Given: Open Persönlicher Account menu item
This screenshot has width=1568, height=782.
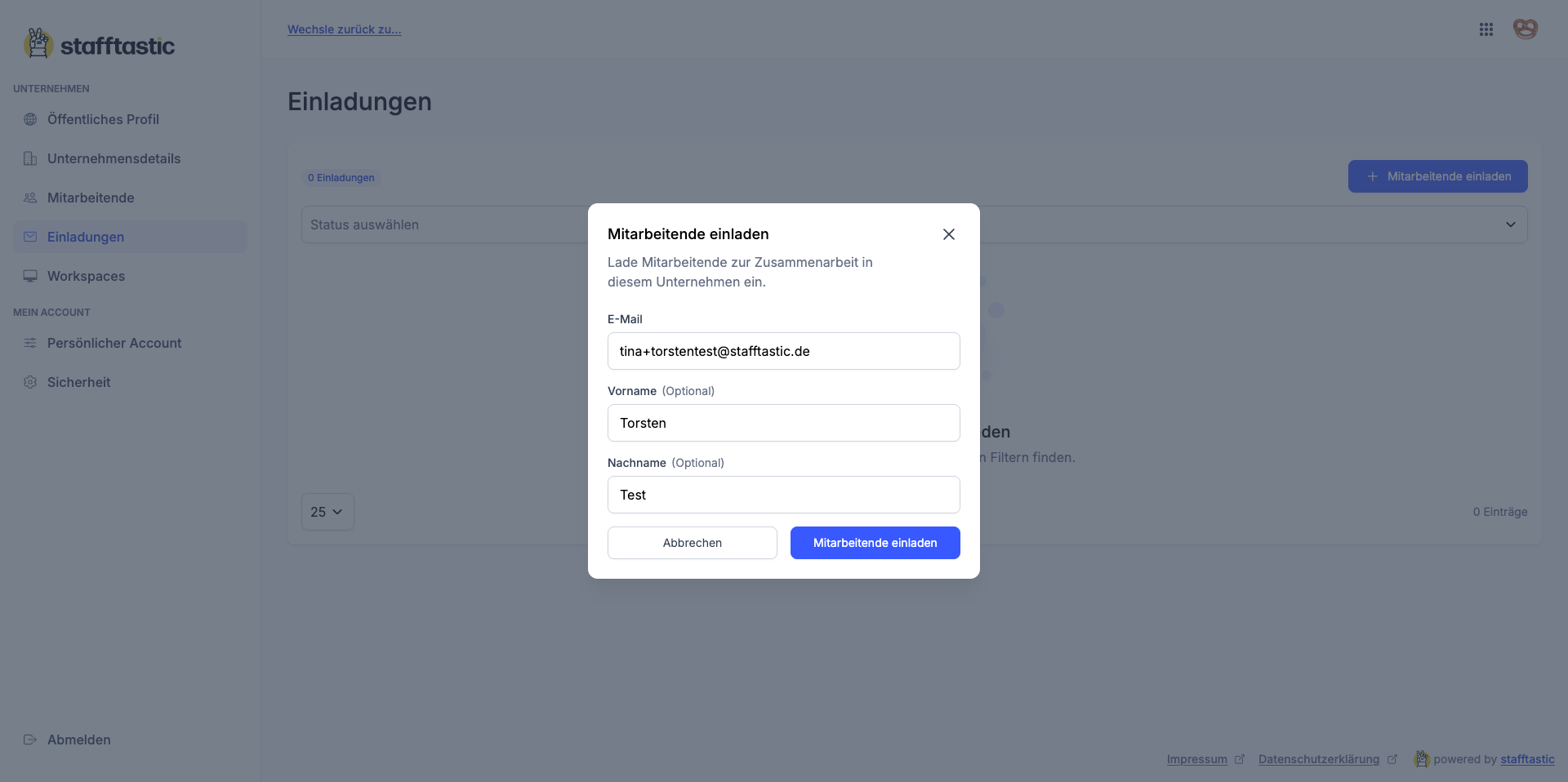Looking at the screenshot, I should click(x=114, y=343).
